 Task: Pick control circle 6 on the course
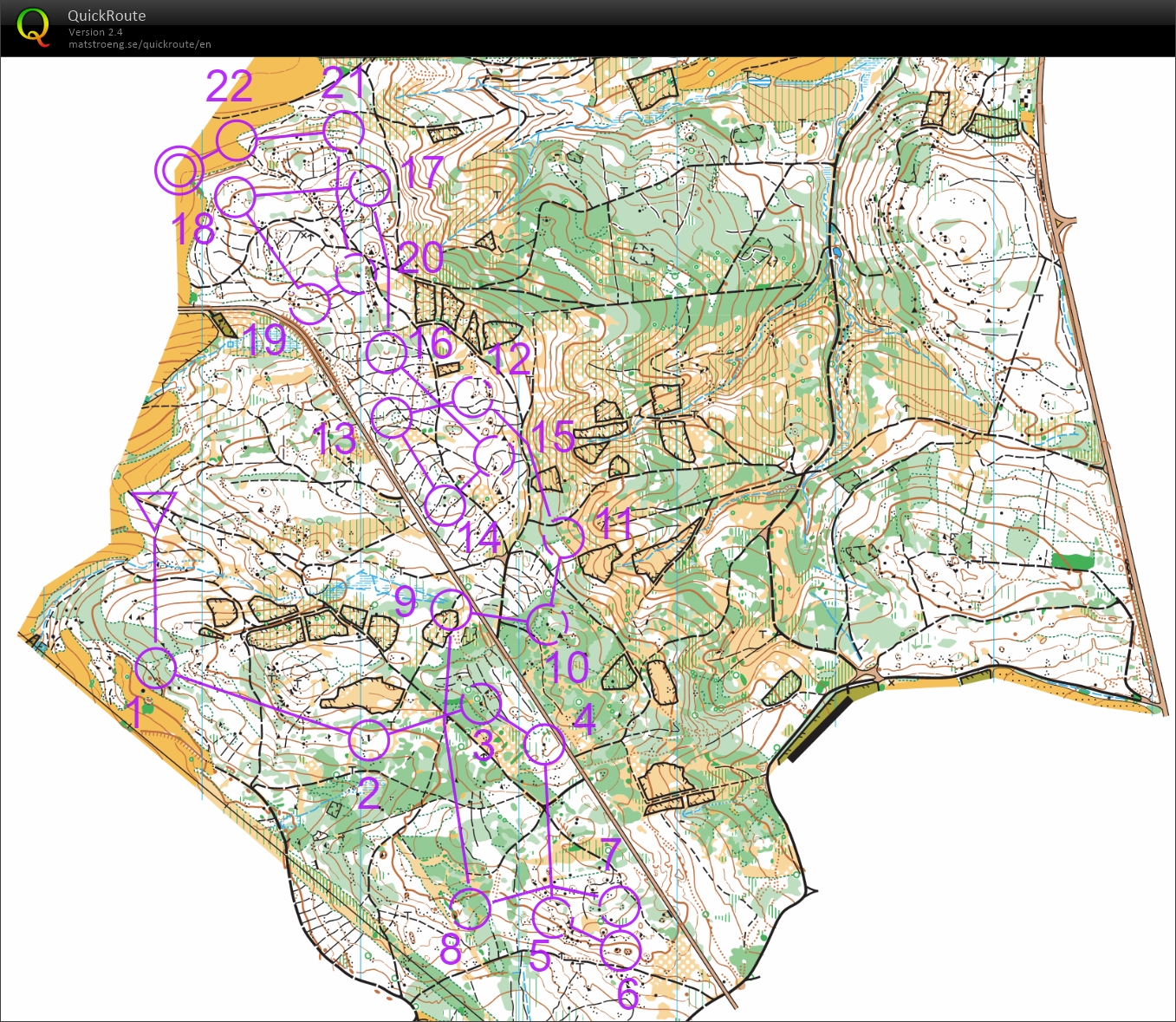620,952
